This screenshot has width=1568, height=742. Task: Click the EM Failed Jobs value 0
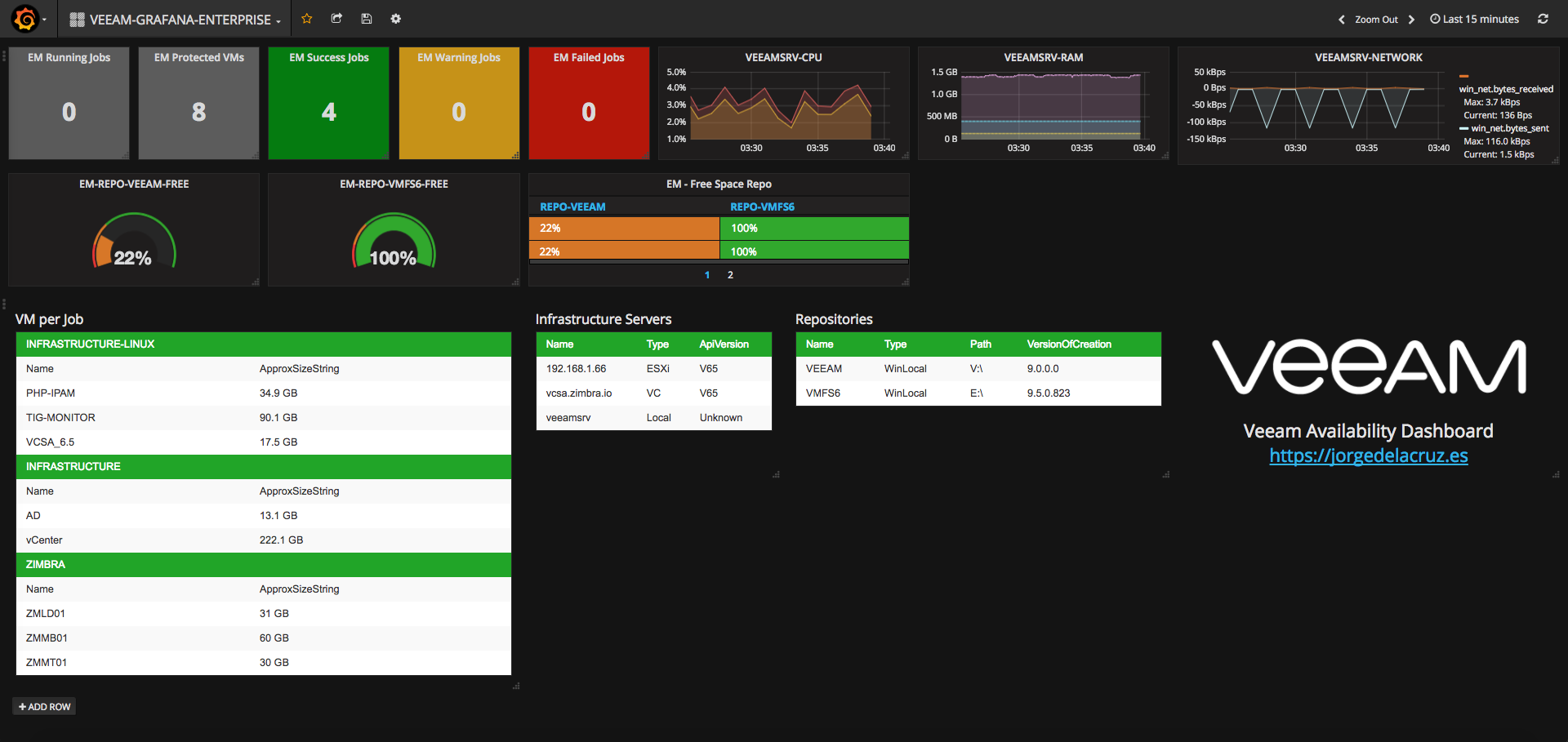[588, 112]
